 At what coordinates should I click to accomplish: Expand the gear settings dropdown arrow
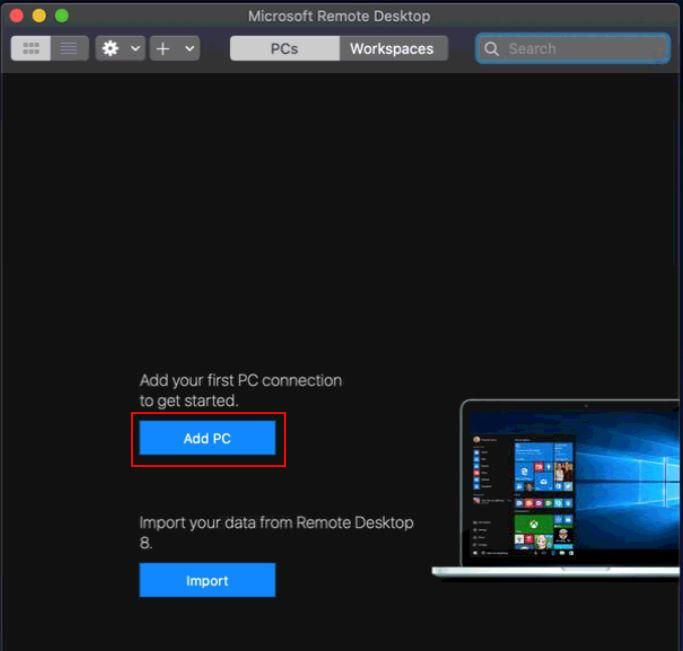[x=136, y=48]
